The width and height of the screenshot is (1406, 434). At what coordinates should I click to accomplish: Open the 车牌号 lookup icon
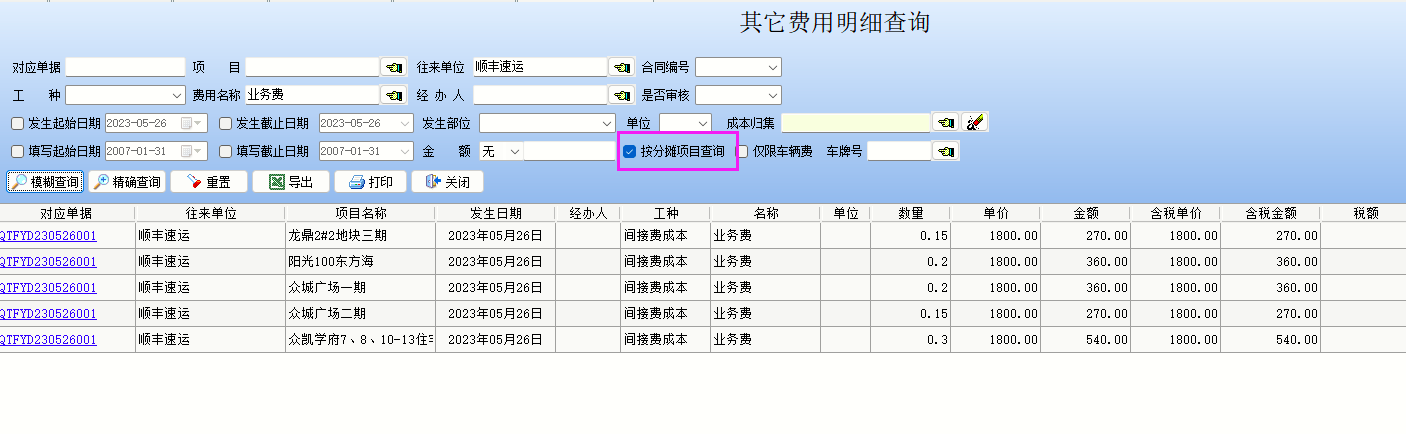[x=945, y=151]
